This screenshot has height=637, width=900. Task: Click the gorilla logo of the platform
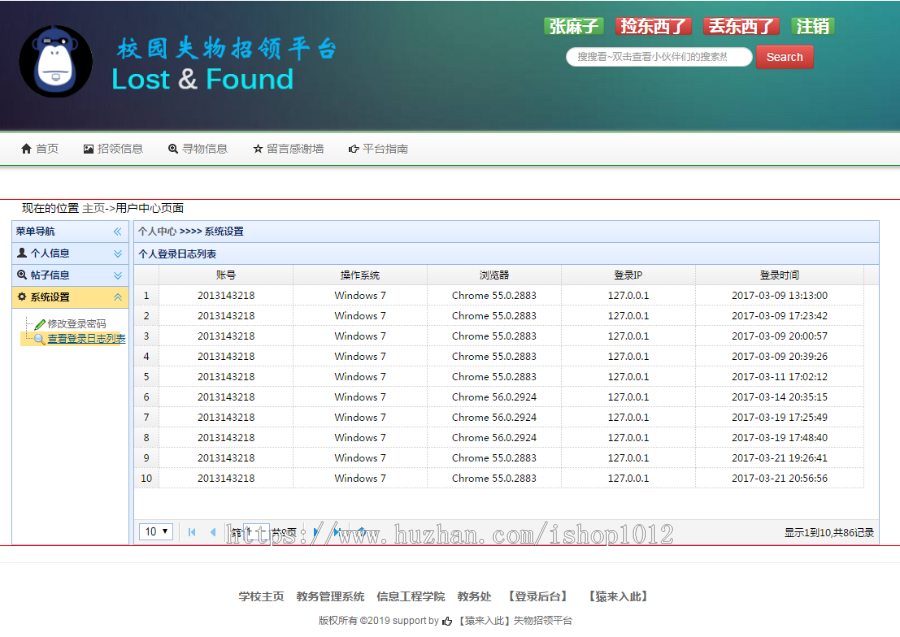click(x=55, y=62)
